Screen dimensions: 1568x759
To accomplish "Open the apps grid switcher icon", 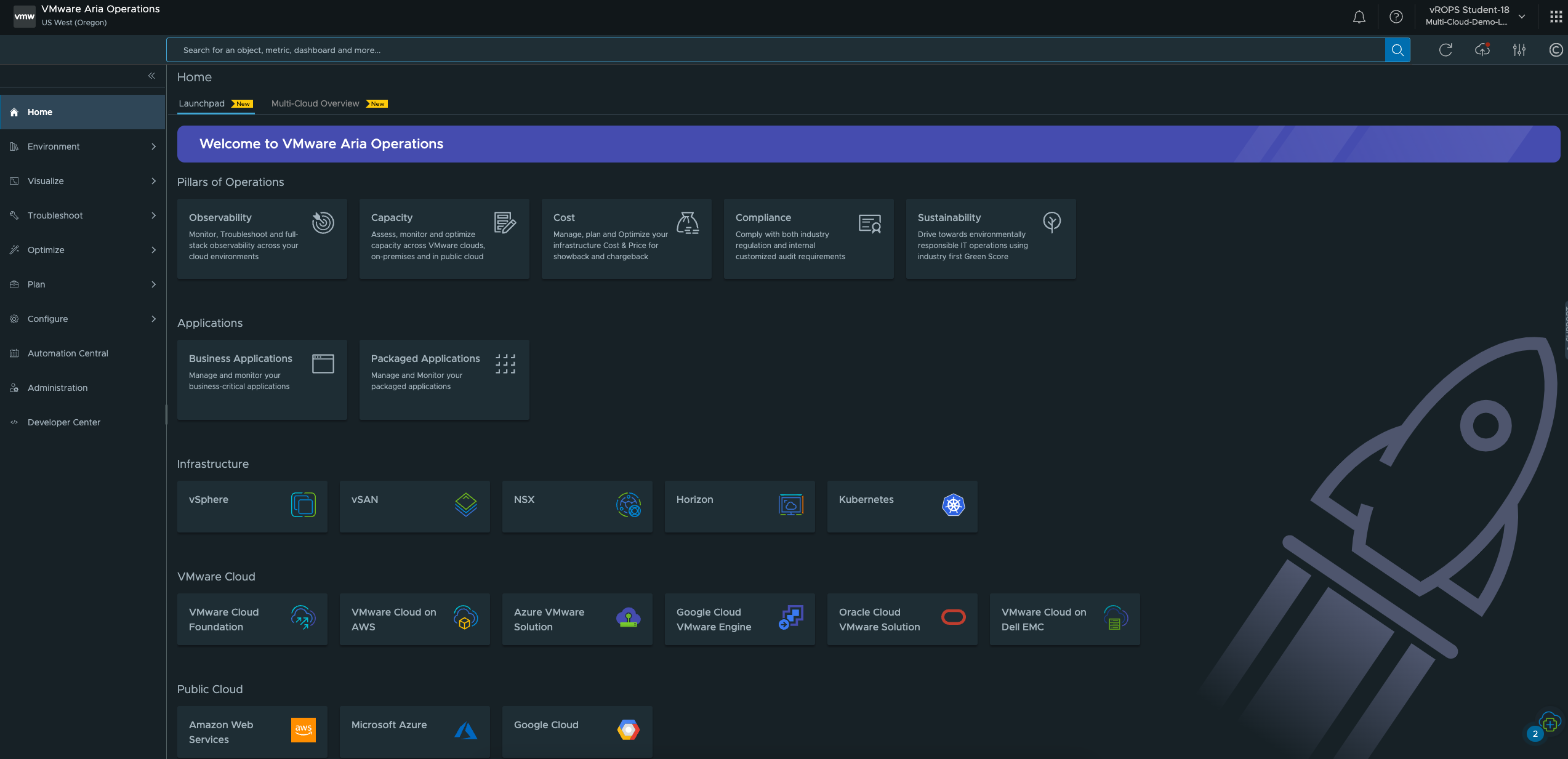I will (1555, 17).
